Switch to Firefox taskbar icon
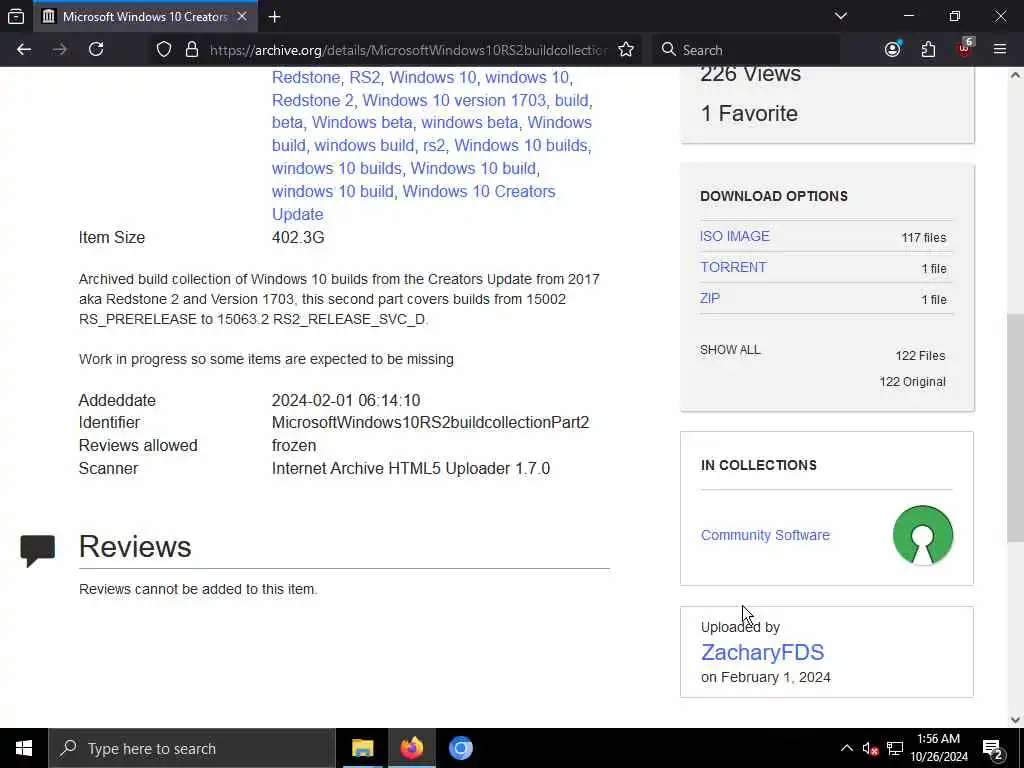This screenshot has width=1024, height=768. [x=411, y=748]
